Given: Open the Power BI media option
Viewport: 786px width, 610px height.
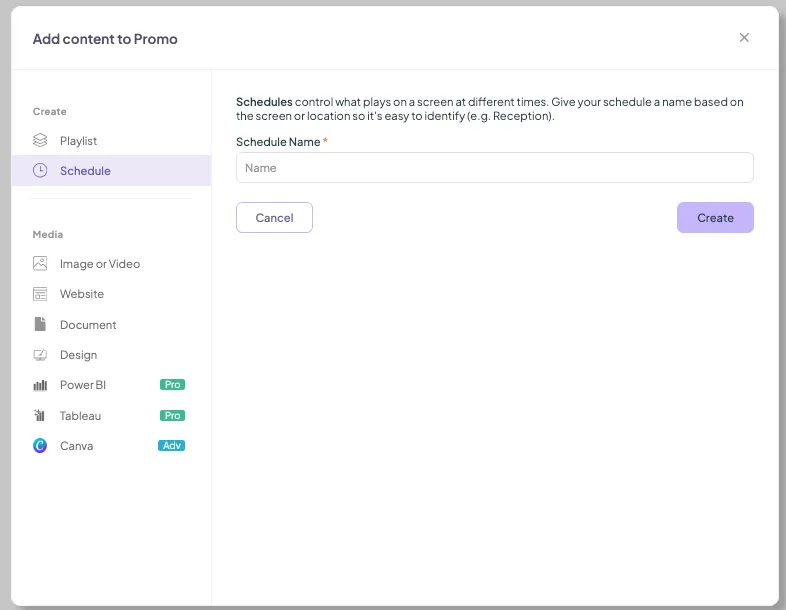Looking at the screenshot, I should (x=111, y=385).
